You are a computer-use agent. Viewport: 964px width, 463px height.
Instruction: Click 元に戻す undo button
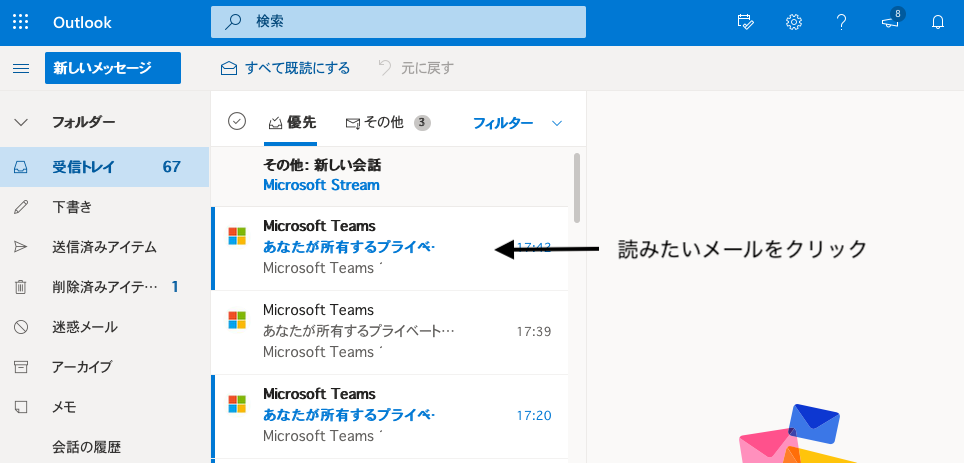pyautogui.click(x=416, y=68)
